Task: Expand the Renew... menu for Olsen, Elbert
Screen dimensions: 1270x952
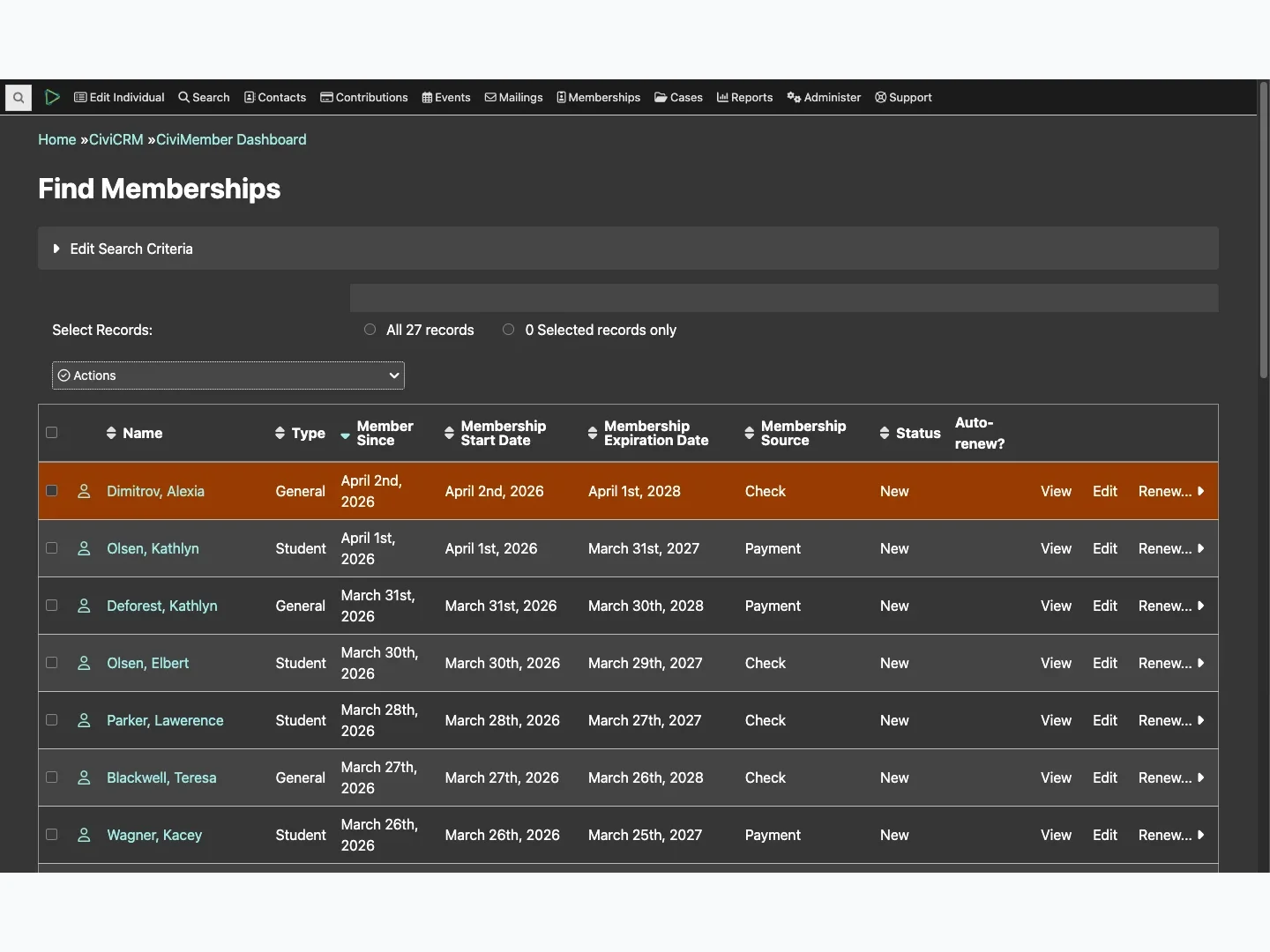Action: pyautogui.click(x=1171, y=663)
